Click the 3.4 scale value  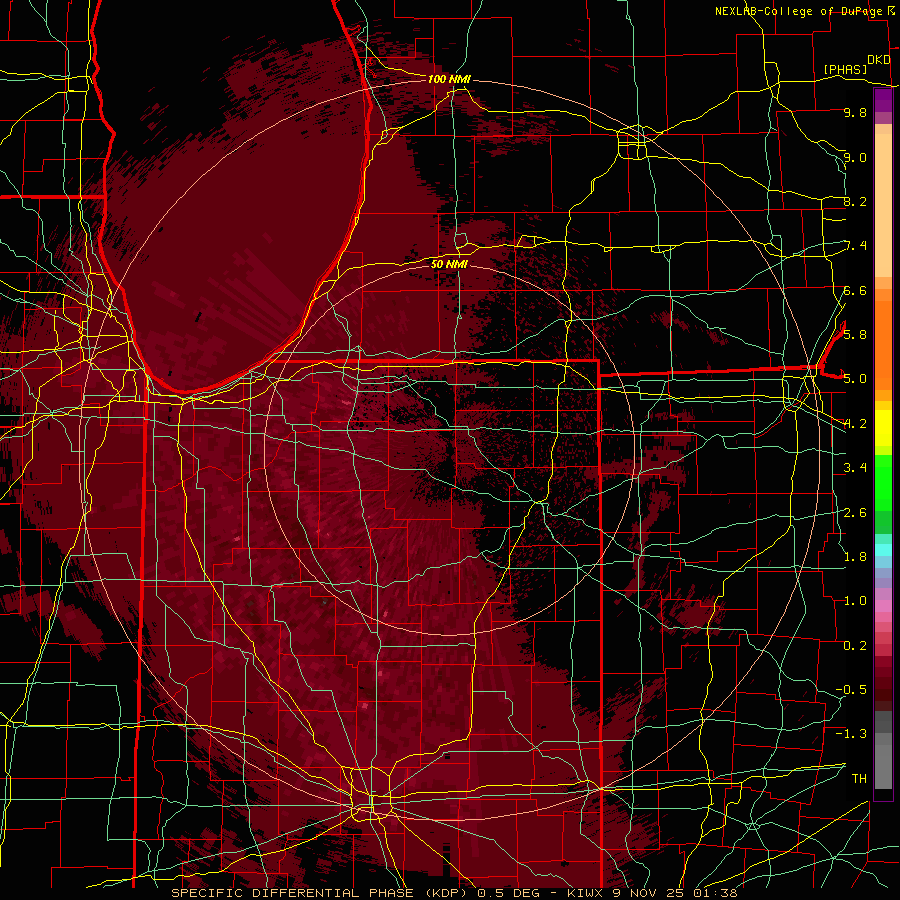[855, 467]
